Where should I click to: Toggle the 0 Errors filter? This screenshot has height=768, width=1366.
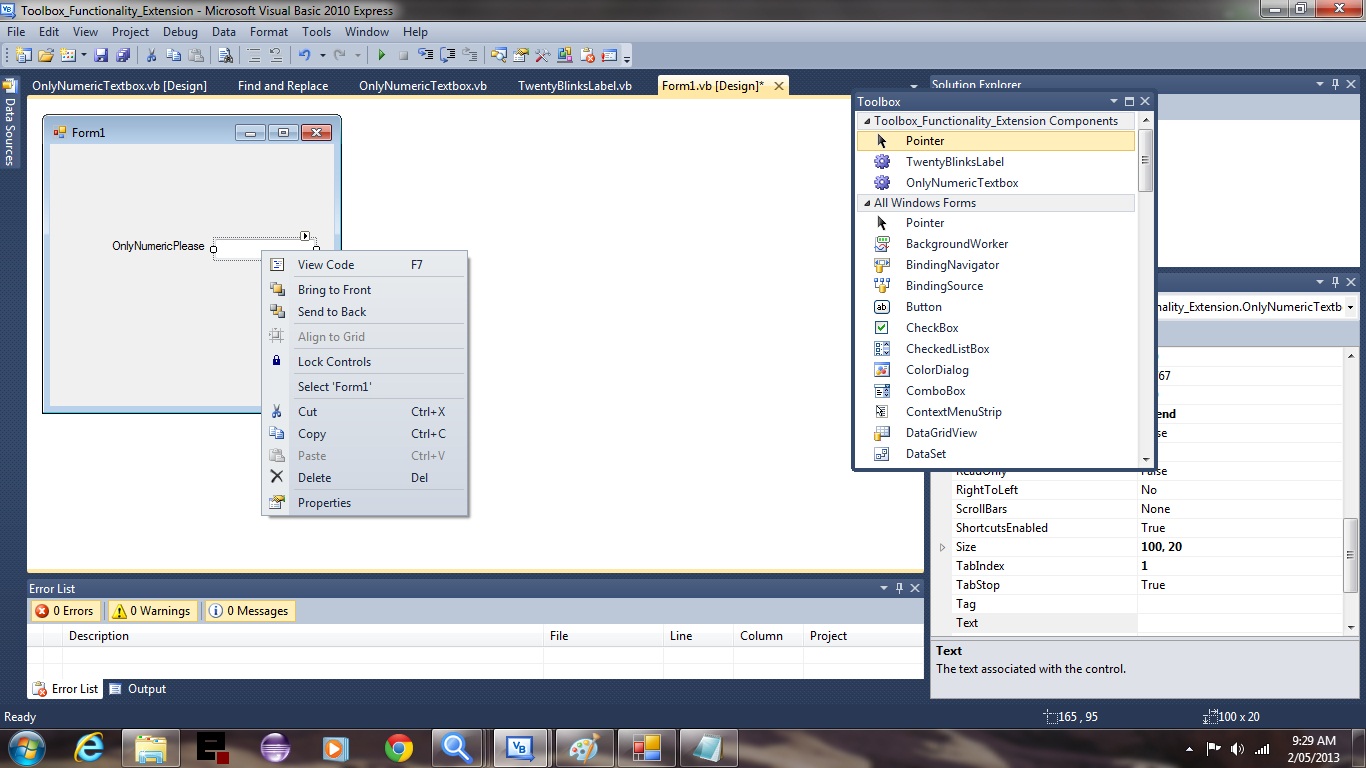[x=64, y=610]
